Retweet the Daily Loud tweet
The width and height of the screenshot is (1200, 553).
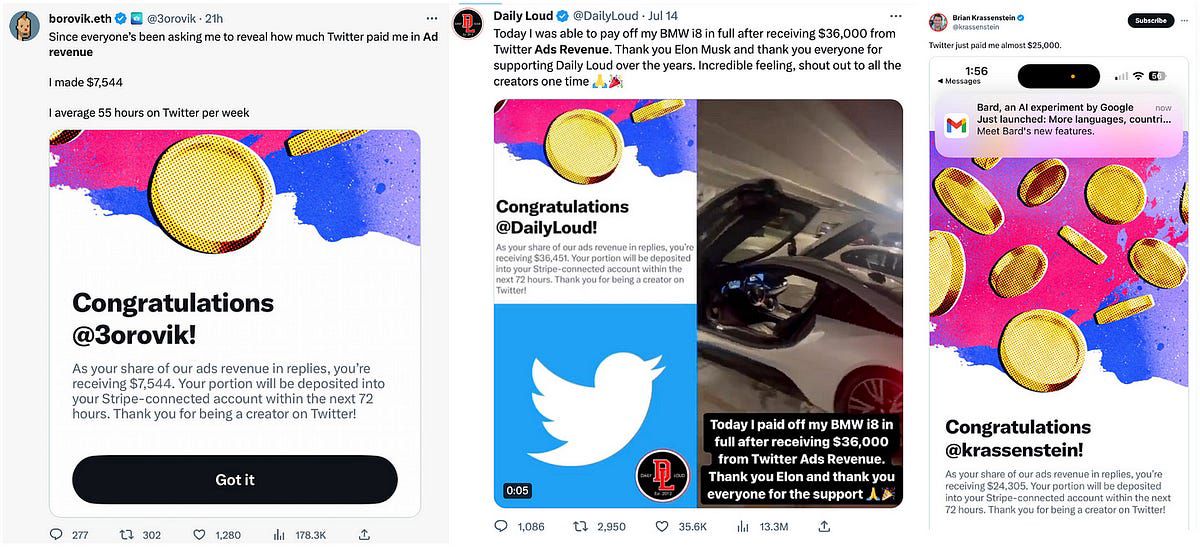click(x=580, y=526)
